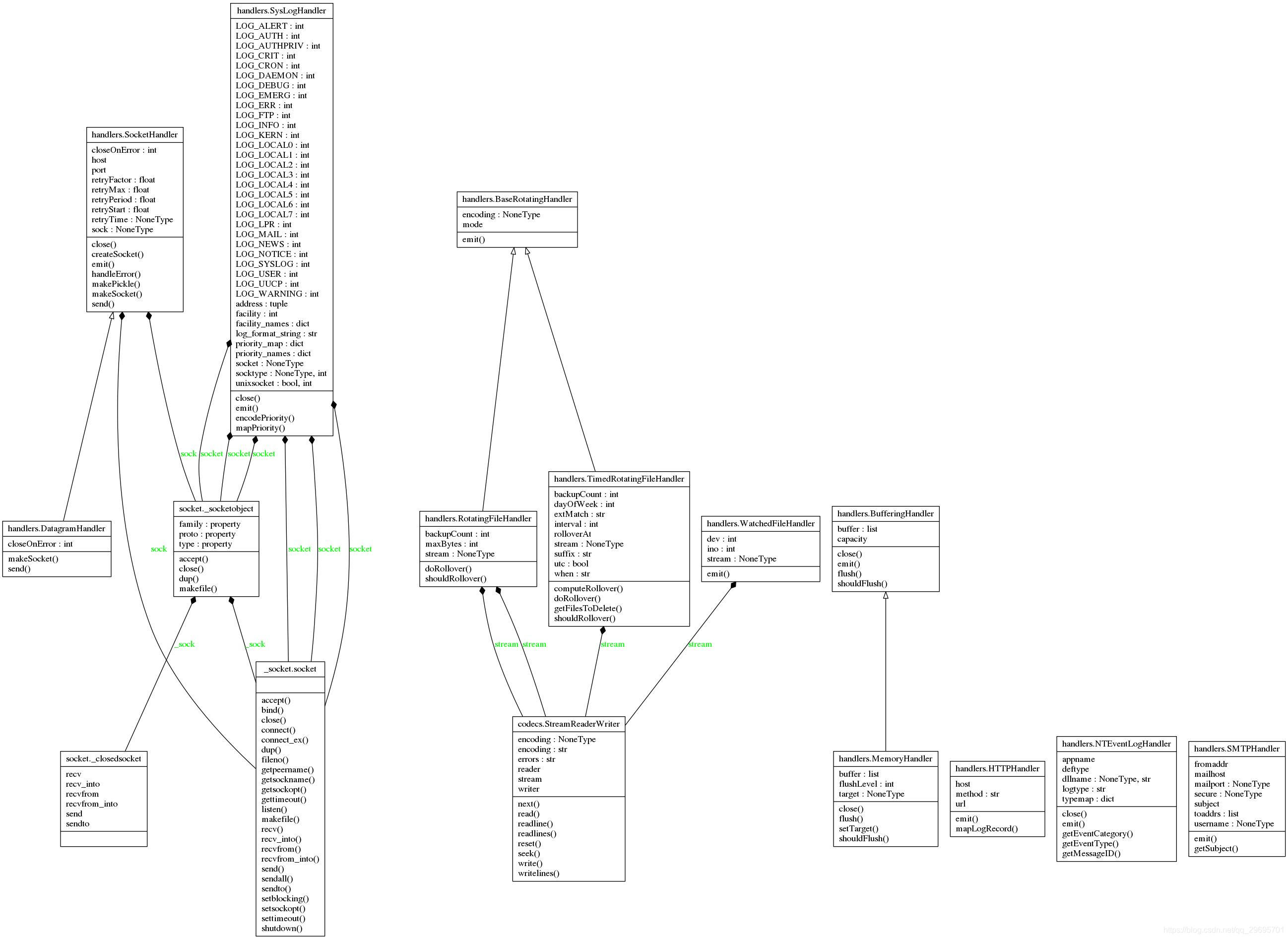
Task: Select the socket._closedsocket class title
Action: click(104, 759)
